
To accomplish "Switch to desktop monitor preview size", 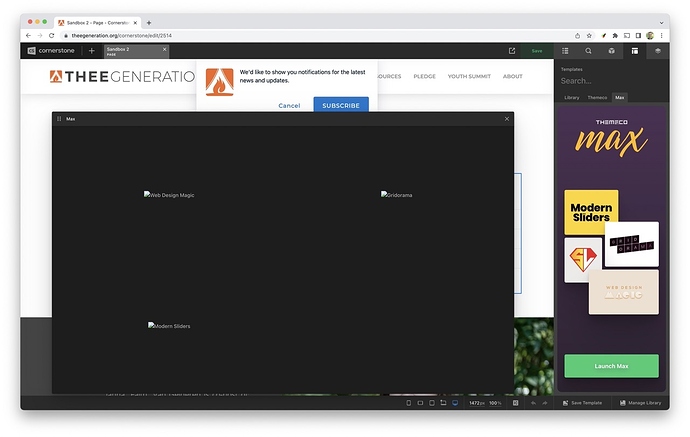I will [x=455, y=403].
